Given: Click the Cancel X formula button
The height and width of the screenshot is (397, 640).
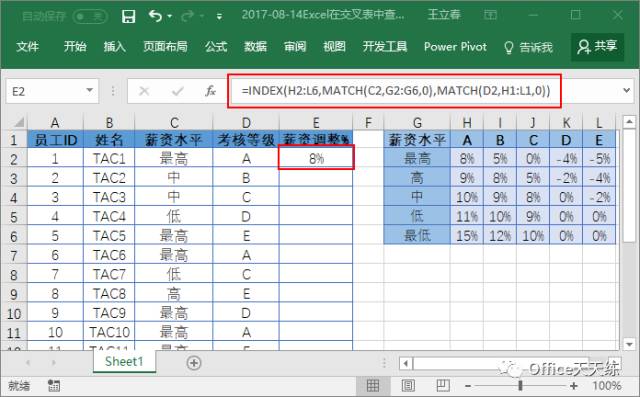Looking at the screenshot, I should [144, 91].
